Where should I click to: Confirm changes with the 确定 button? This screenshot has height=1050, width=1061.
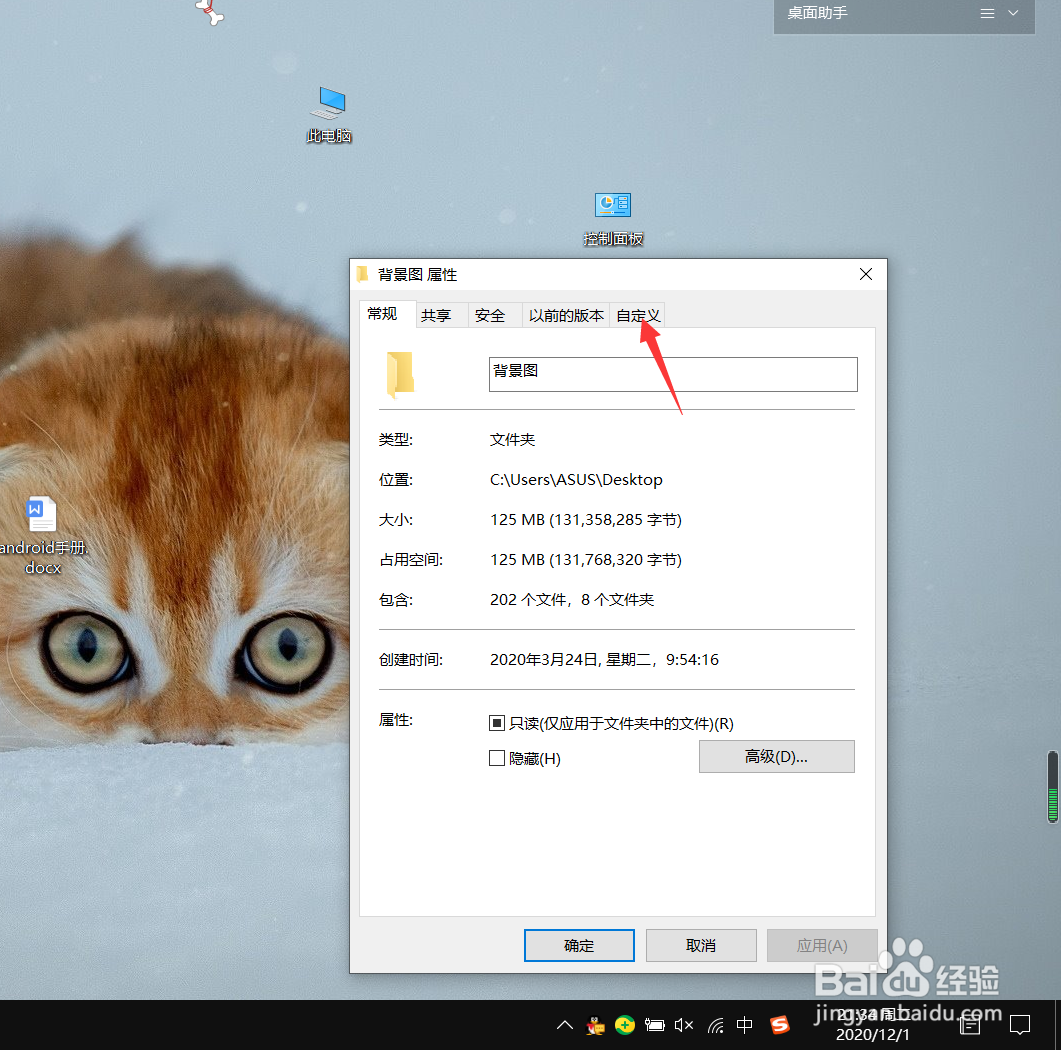click(579, 945)
